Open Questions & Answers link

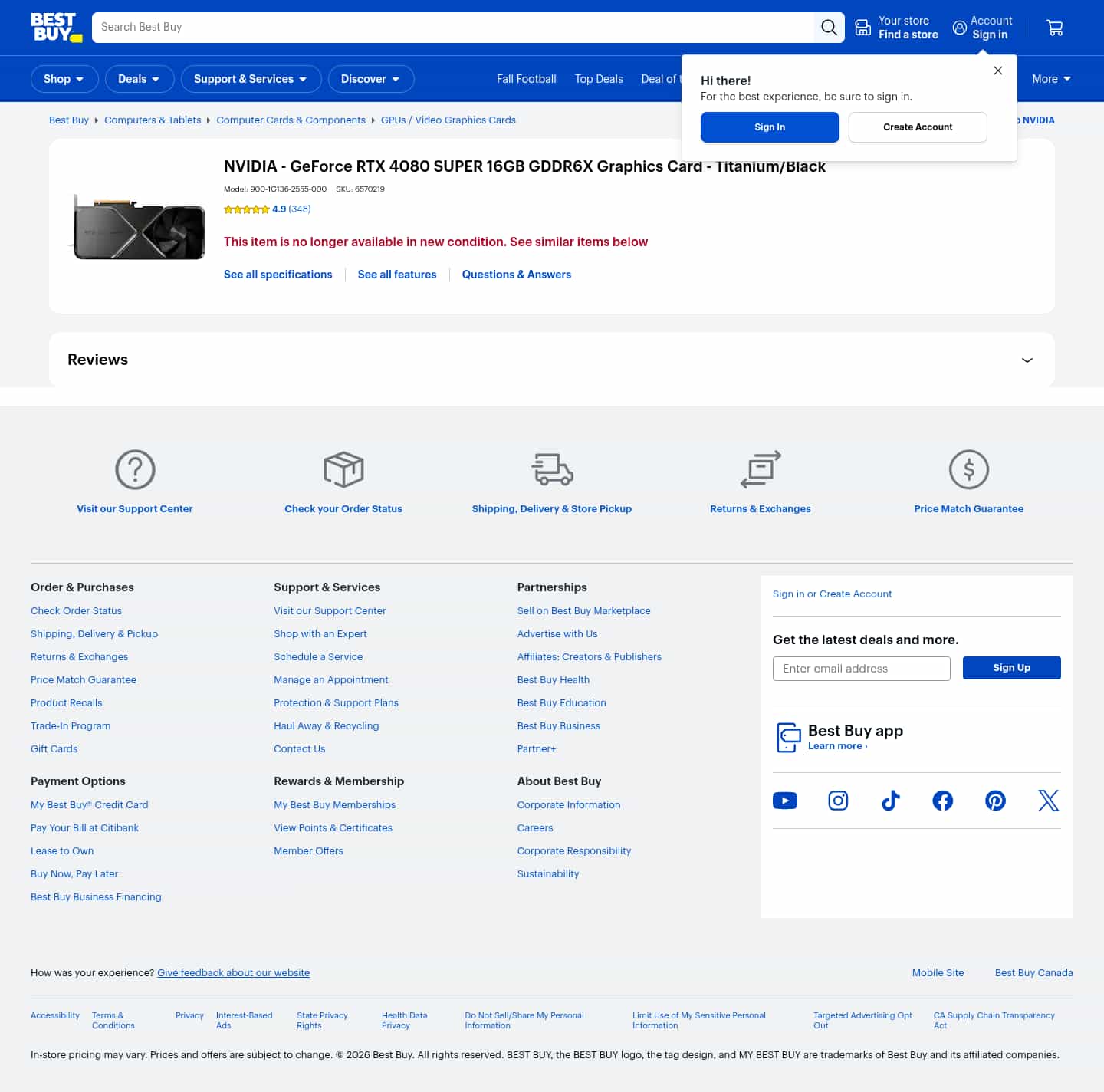tap(517, 275)
